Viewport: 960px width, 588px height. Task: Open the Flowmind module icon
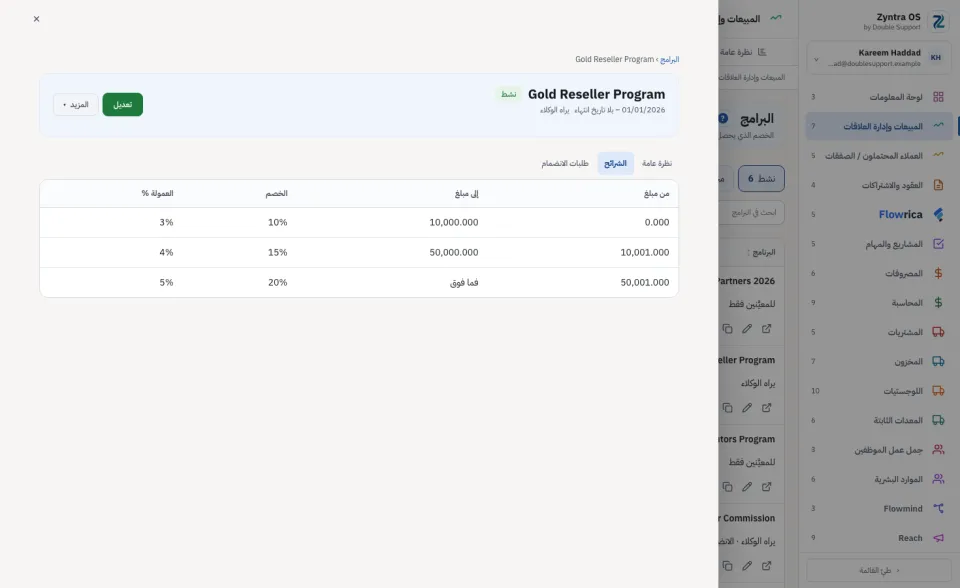[x=938, y=508]
